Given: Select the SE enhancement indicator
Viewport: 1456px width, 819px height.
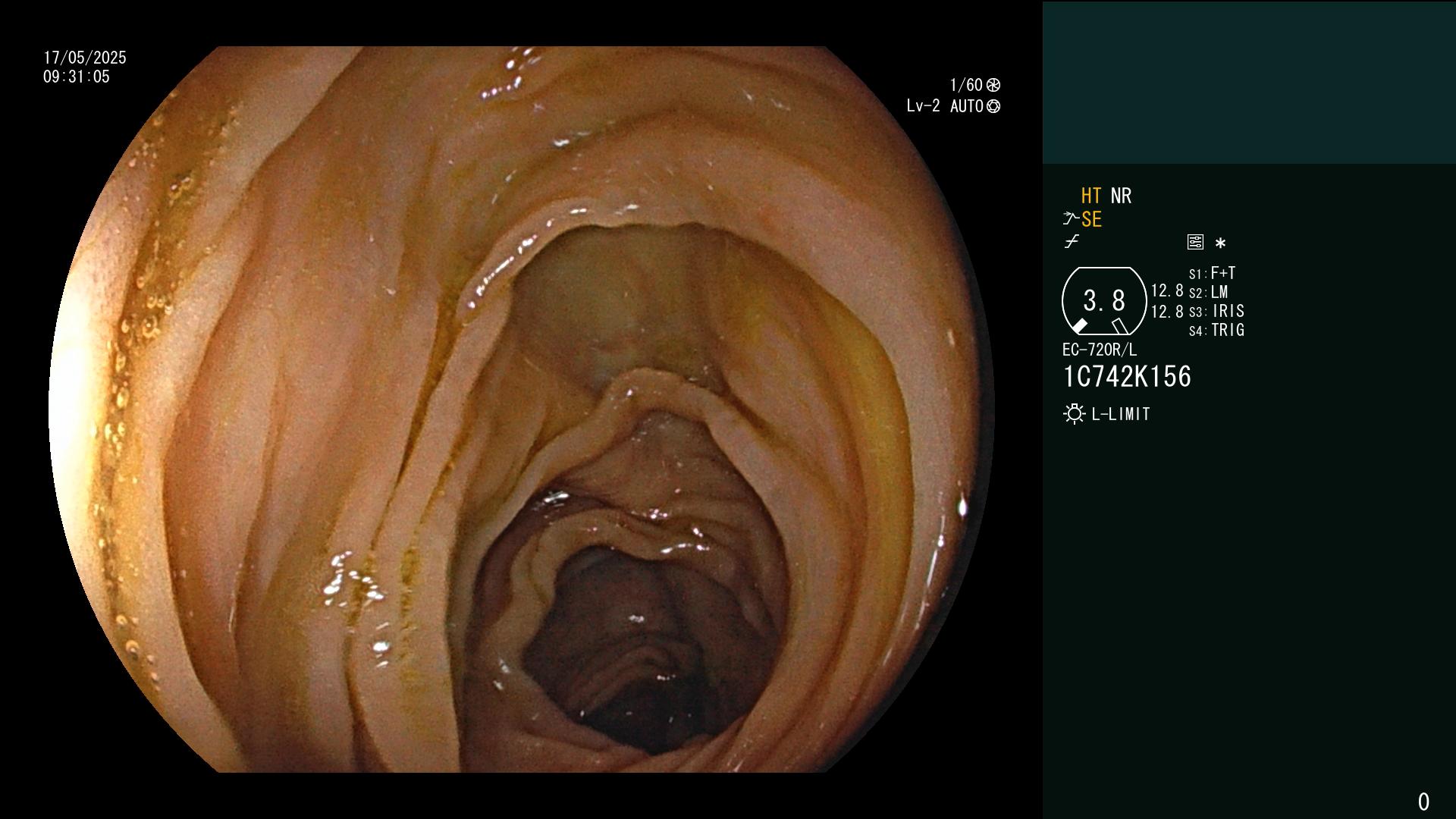Looking at the screenshot, I should [x=1091, y=219].
